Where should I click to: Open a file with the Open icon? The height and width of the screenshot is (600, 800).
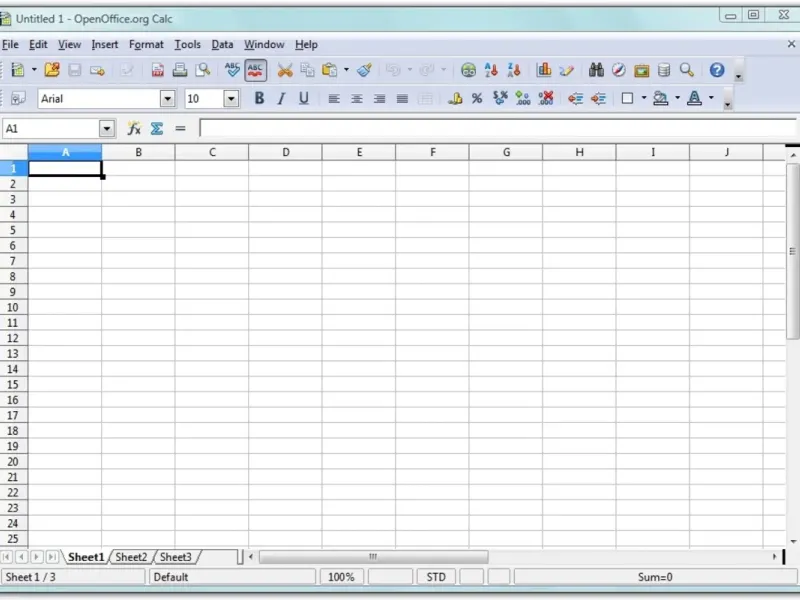pos(52,70)
